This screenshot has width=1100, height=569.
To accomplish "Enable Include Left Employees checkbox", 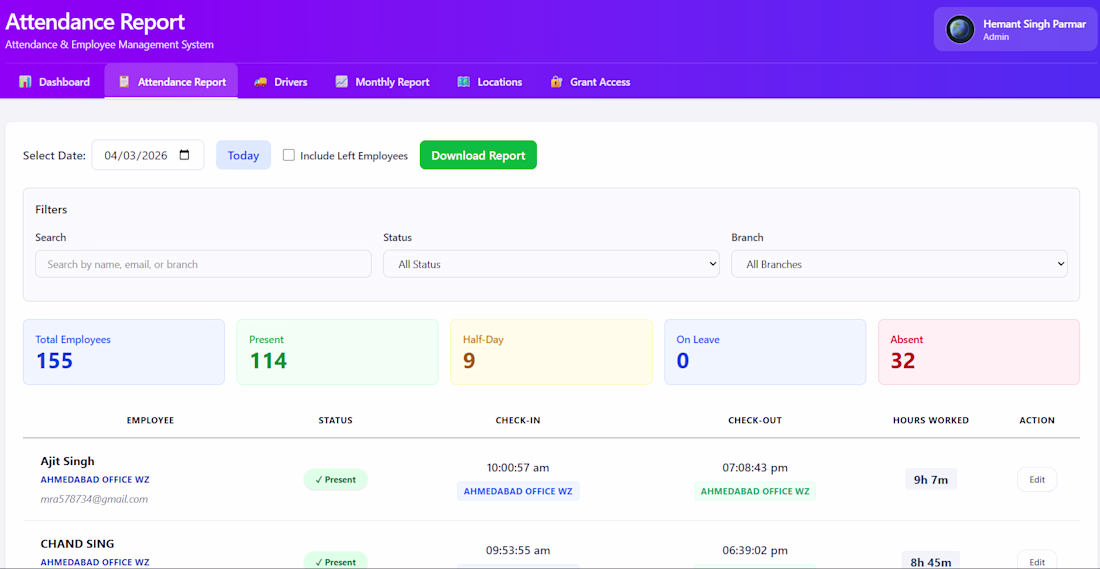I will (288, 155).
